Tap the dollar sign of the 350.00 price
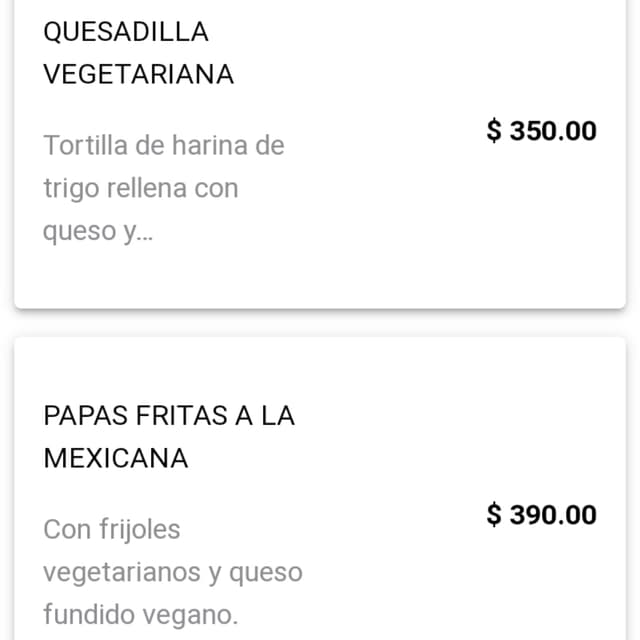The height and width of the screenshot is (640, 640). coord(494,131)
